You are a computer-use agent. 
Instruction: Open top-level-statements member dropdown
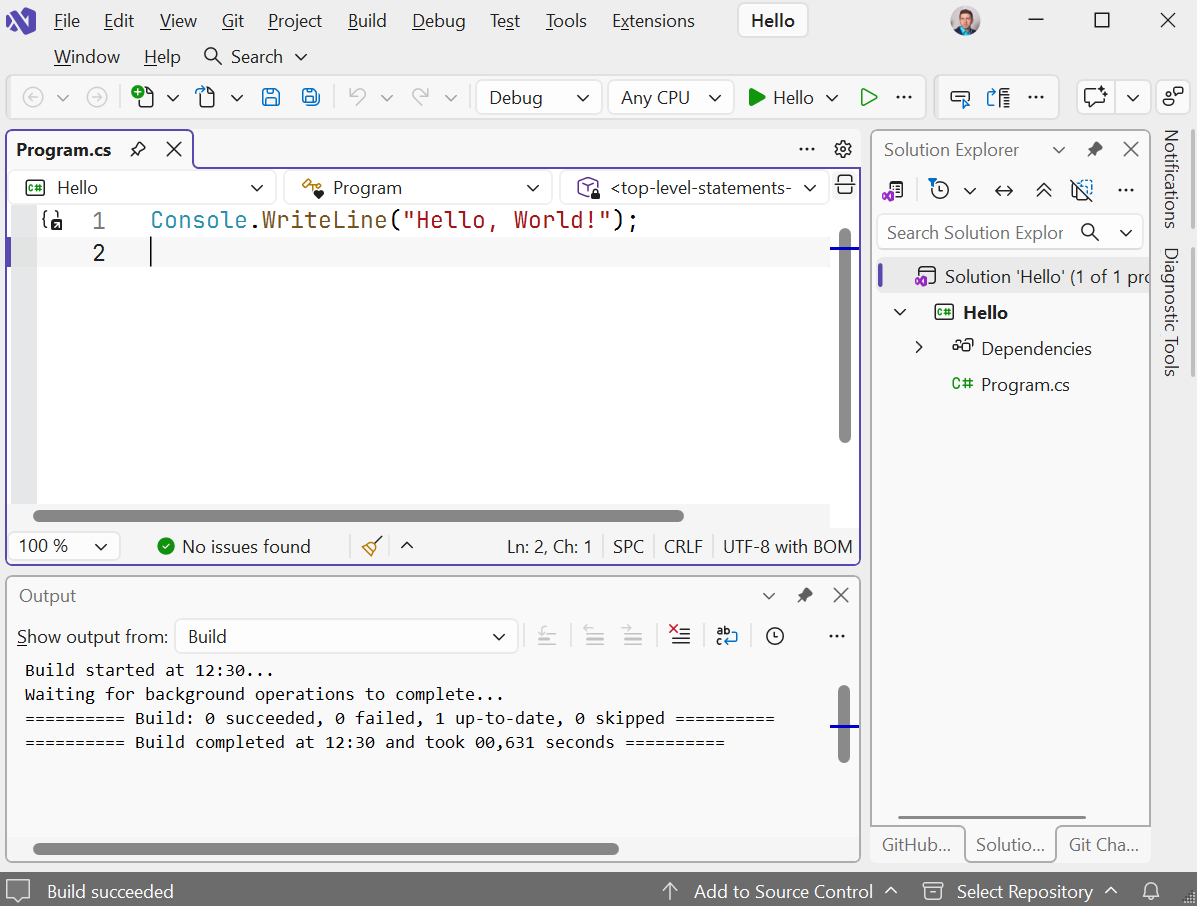point(695,188)
